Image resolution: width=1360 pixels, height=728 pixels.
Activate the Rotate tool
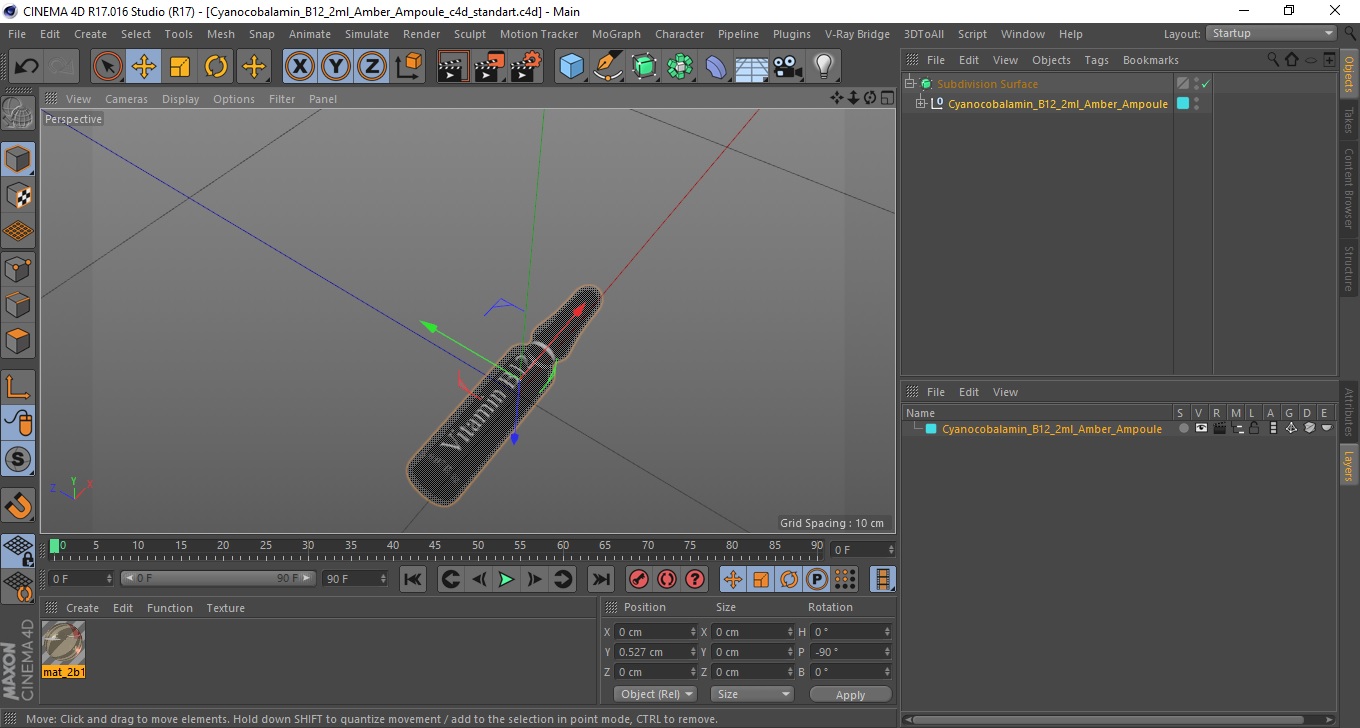click(x=216, y=67)
